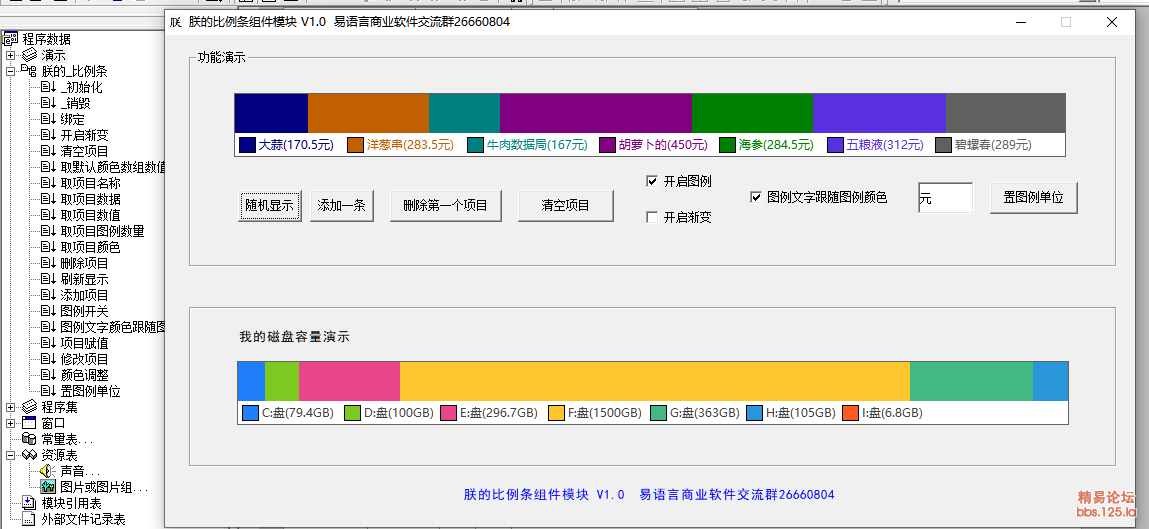Viewport: 1149px width, 529px height.
Task: Click the 模块引用表 icon
Action: coord(29,503)
